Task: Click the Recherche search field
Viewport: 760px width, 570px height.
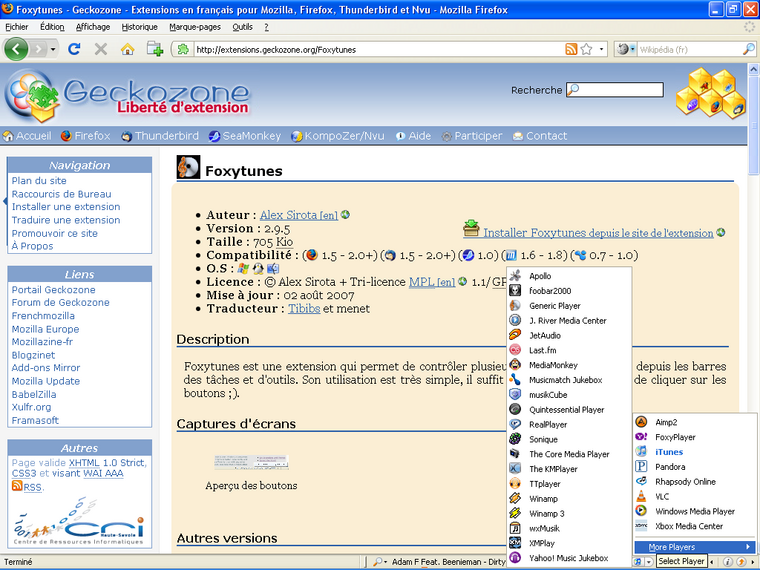Action: point(615,90)
